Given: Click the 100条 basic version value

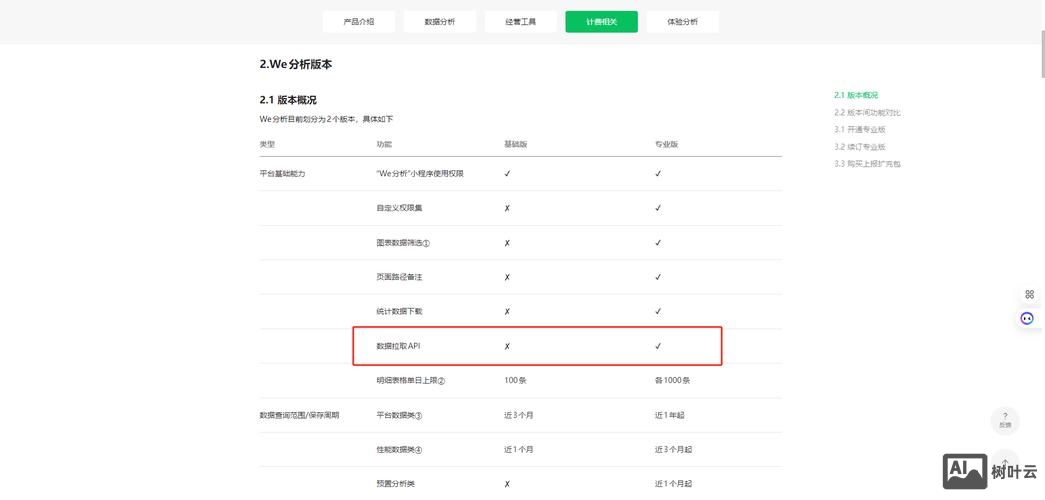Looking at the screenshot, I should [x=516, y=381].
